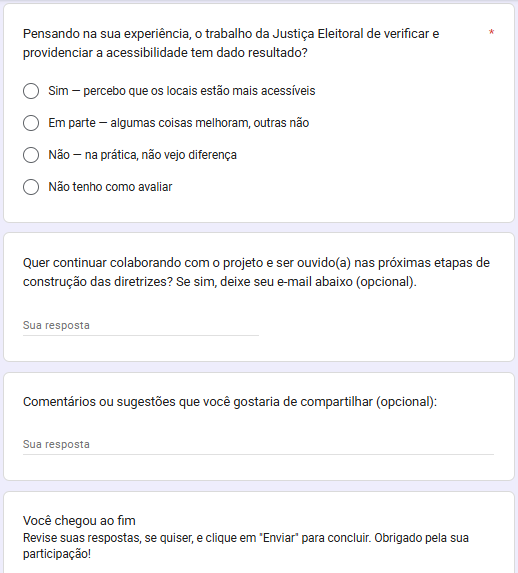Select the 'Sim — percebo que os locais' radio circle

tap(31, 91)
